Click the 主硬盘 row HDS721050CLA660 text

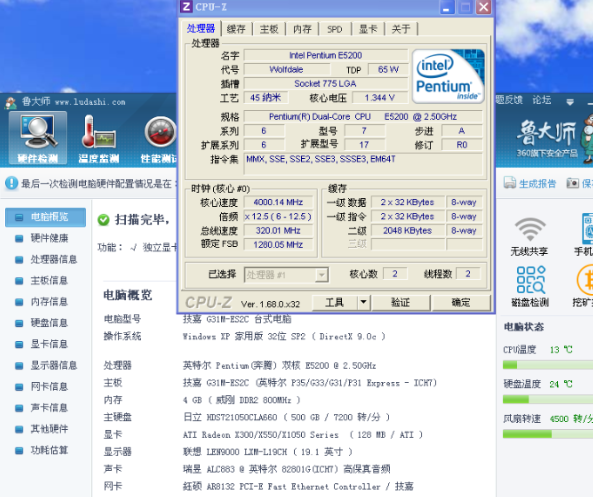286,417
